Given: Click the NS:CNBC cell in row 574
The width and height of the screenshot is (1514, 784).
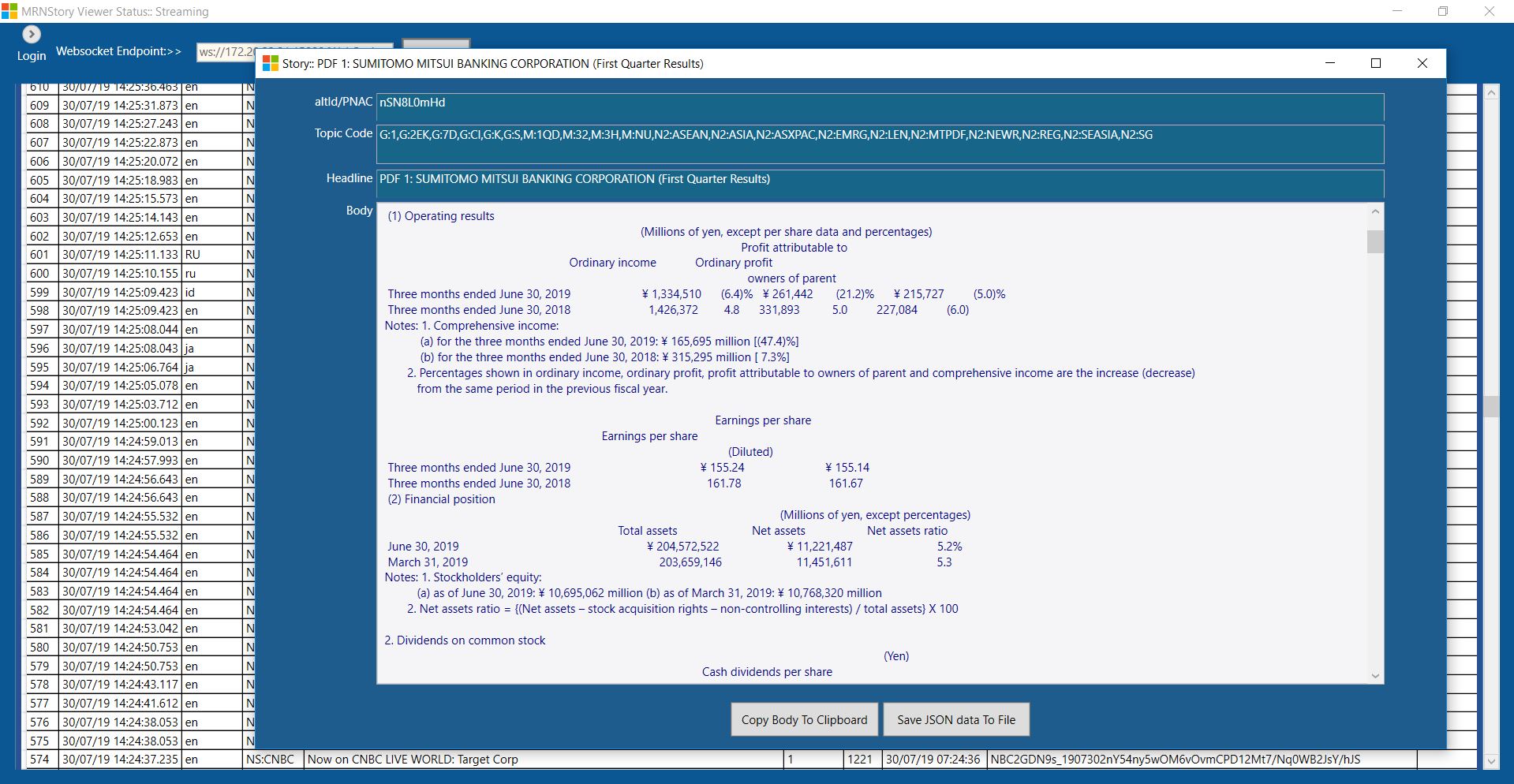Looking at the screenshot, I should (x=273, y=760).
